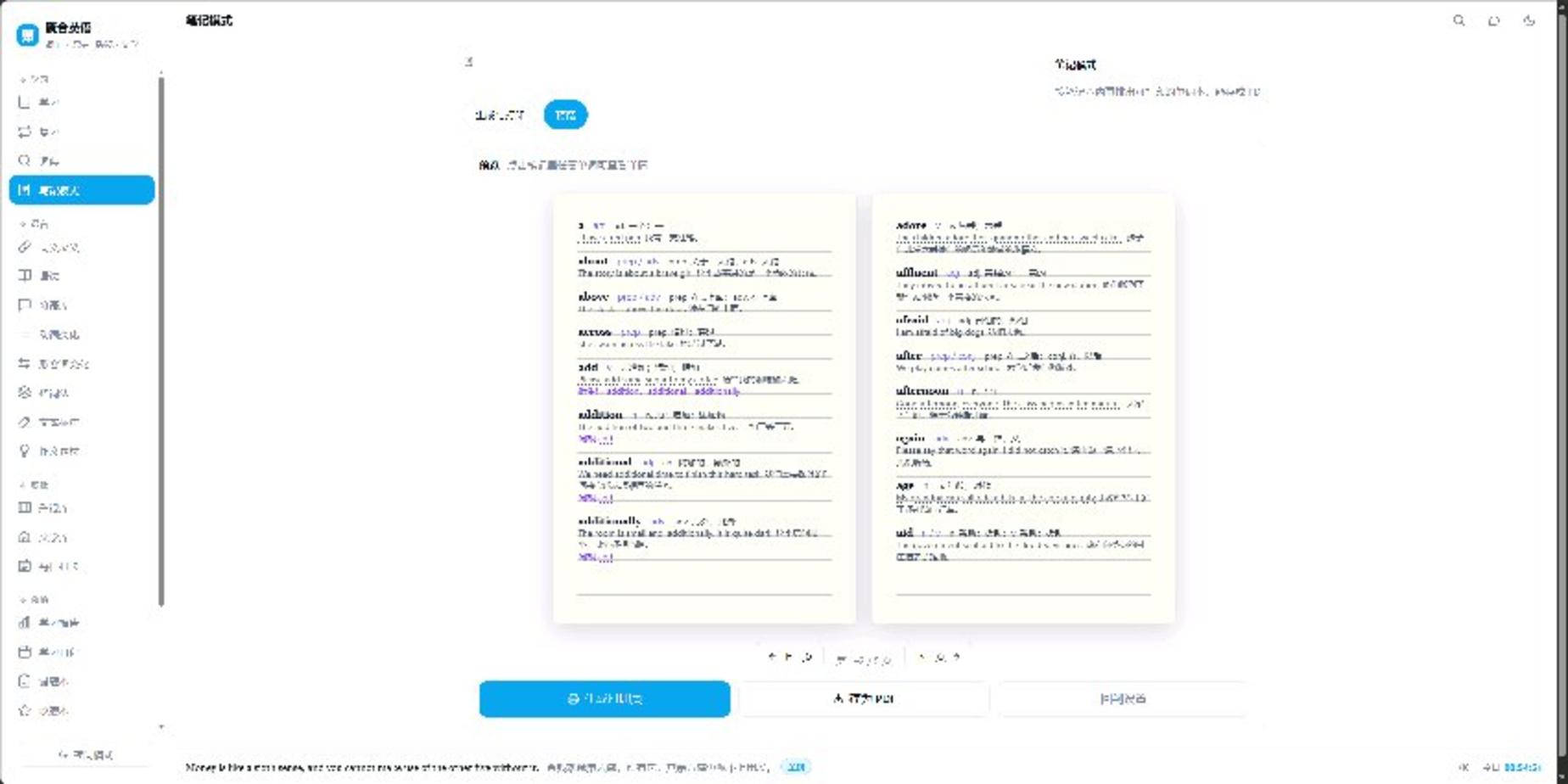Click the word "again" on the right page

910,439
